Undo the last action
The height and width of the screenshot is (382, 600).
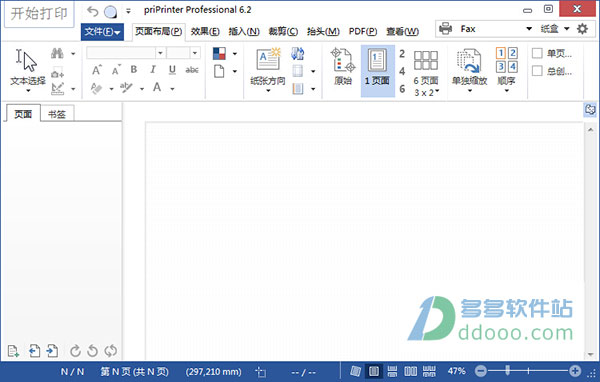click(92, 12)
